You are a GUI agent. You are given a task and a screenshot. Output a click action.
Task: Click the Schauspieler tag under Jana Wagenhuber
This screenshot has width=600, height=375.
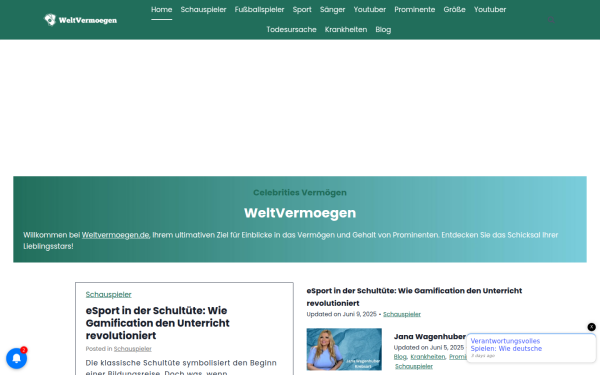point(414,367)
